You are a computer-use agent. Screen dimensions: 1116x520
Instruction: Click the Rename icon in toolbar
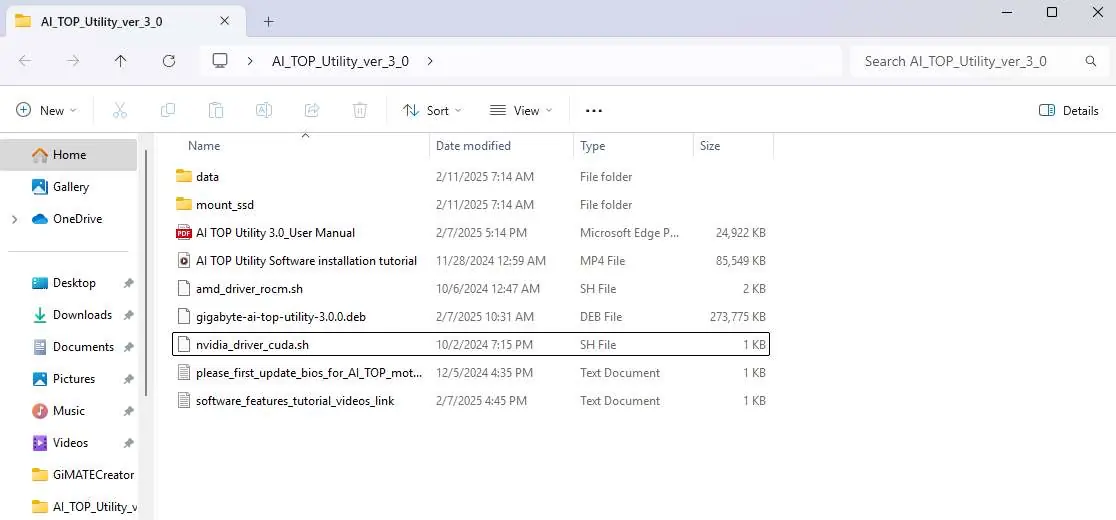(264, 110)
